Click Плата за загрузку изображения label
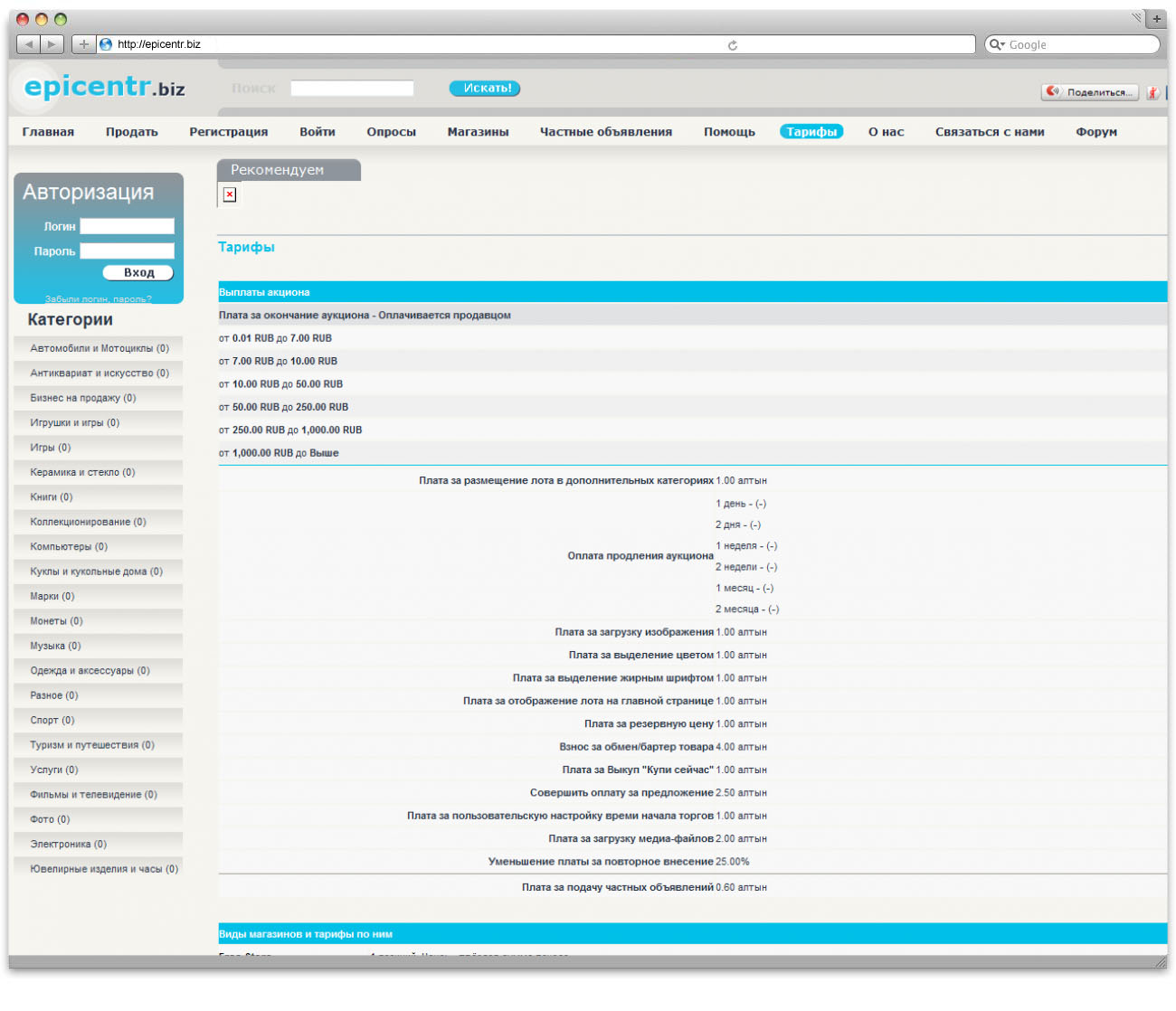The height and width of the screenshot is (1011, 1176). pyautogui.click(x=634, y=632)
